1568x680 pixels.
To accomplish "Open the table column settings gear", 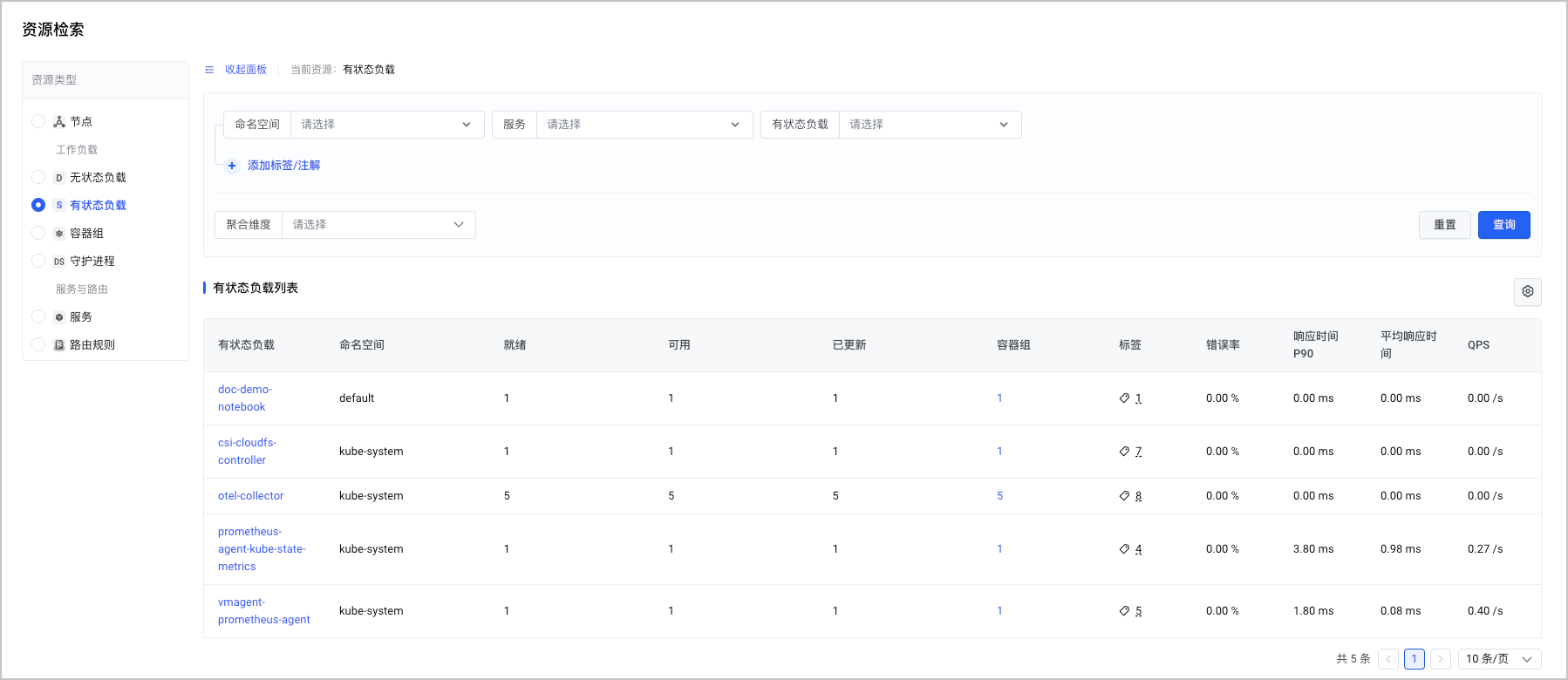I will point(1528,292).
